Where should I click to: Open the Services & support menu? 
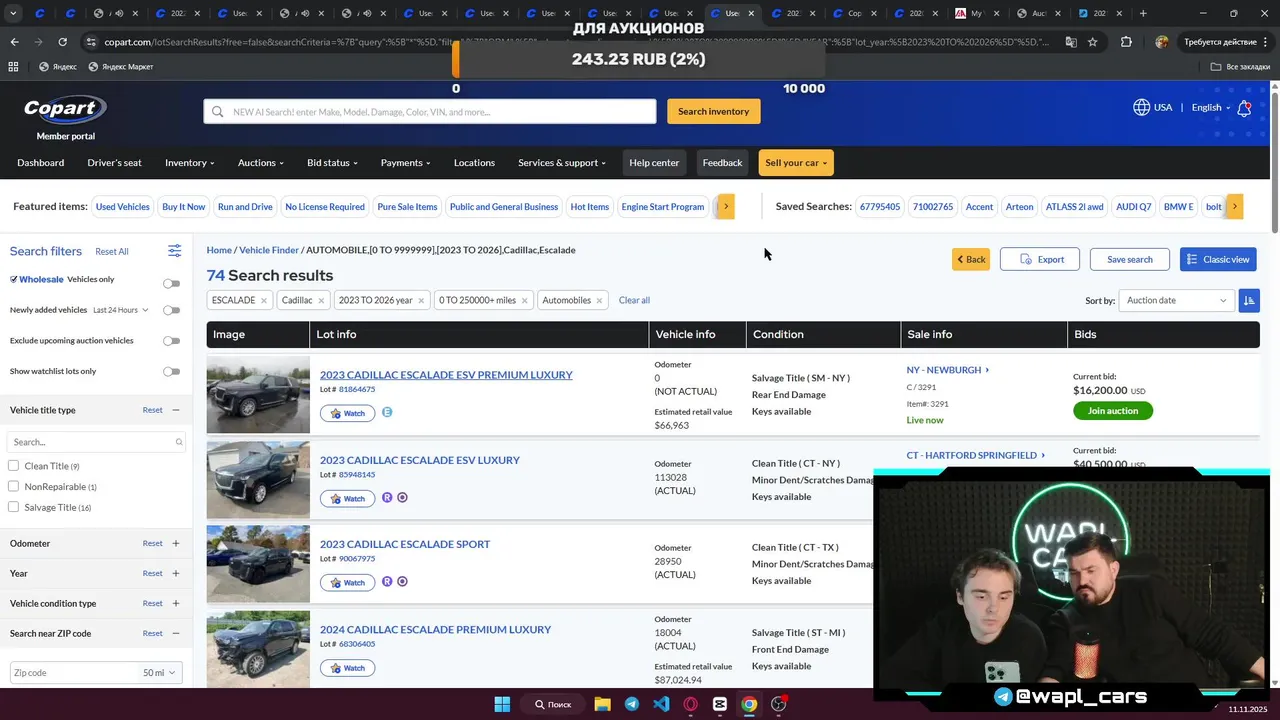pos(562,162)
